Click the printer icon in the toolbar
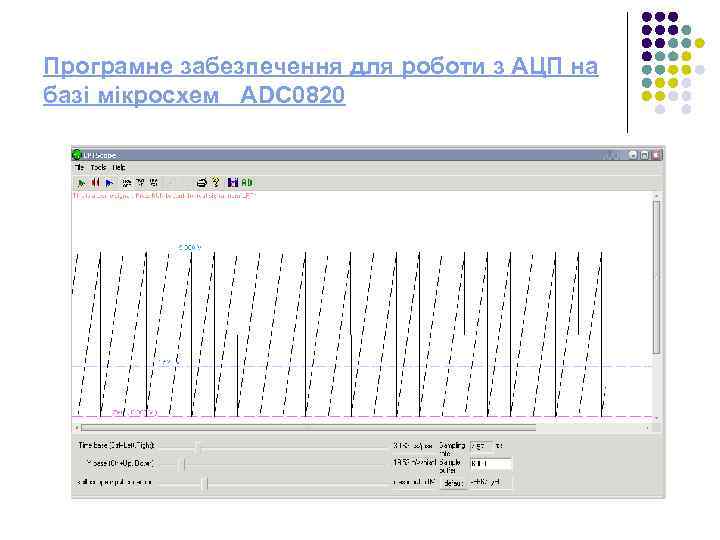Image resolution: width=720 pixels, height=540 pixels. pos(201,183)
